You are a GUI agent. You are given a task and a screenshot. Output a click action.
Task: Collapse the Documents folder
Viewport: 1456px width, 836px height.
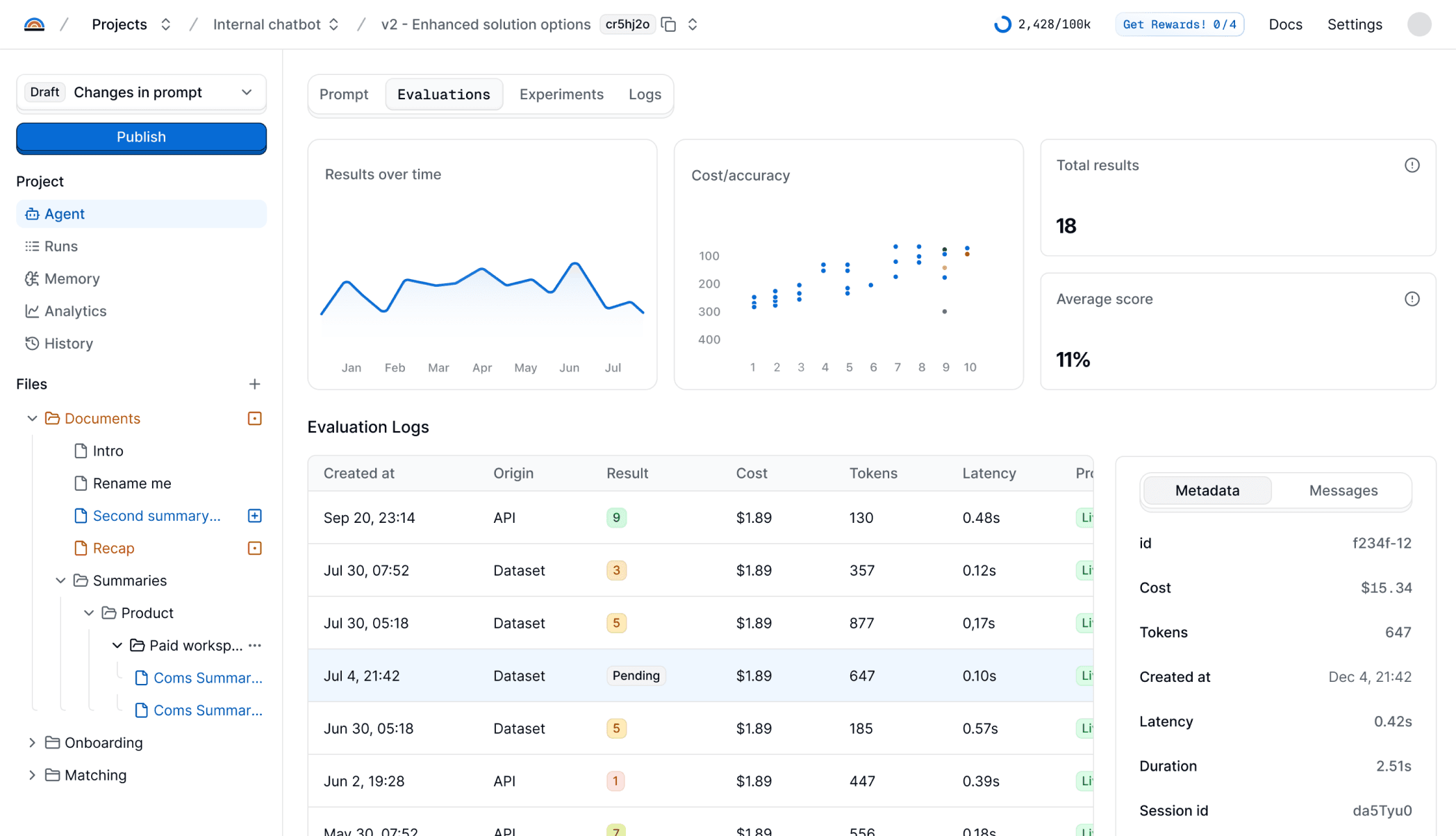[32, 418]
